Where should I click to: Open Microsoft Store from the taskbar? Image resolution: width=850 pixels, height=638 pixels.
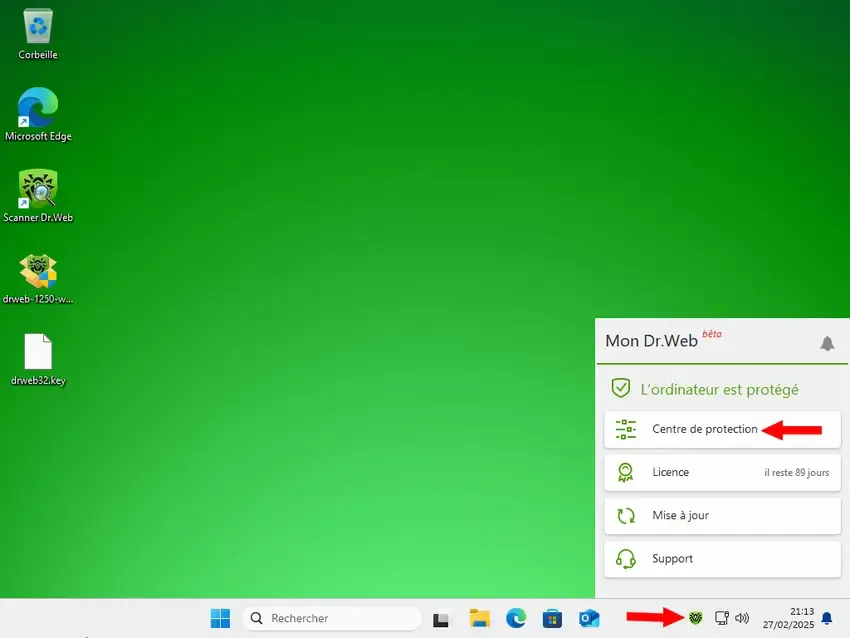(x=552, y=618)
